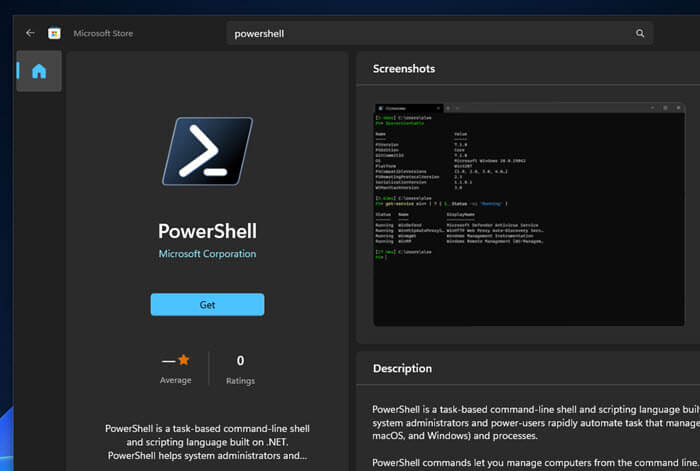Click the Description section heading
Image resolution: width=700 pixels, height=471 pixels.
tap(403, 368)
